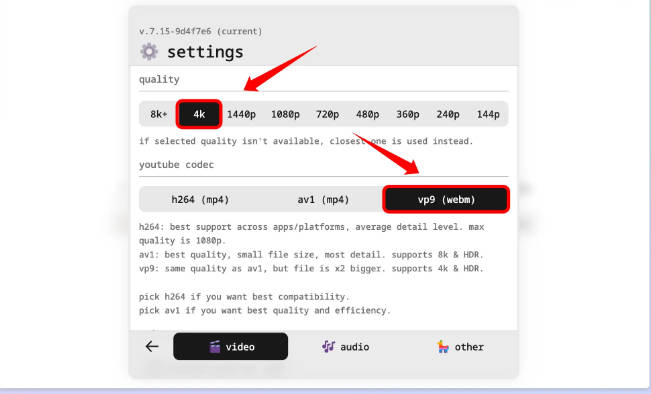Switch to the audio tab
The height and width of the screenshot is (394, 651).
click(x=345, y=346)
